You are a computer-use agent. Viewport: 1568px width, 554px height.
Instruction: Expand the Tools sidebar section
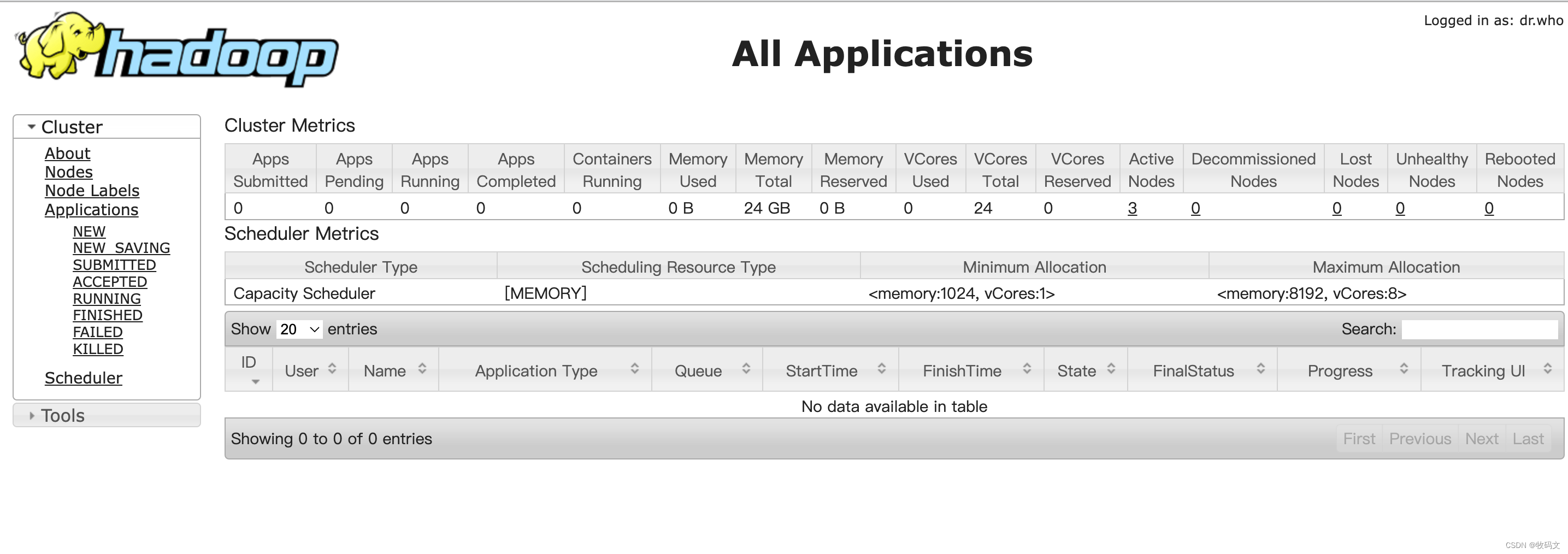(107, 415)
